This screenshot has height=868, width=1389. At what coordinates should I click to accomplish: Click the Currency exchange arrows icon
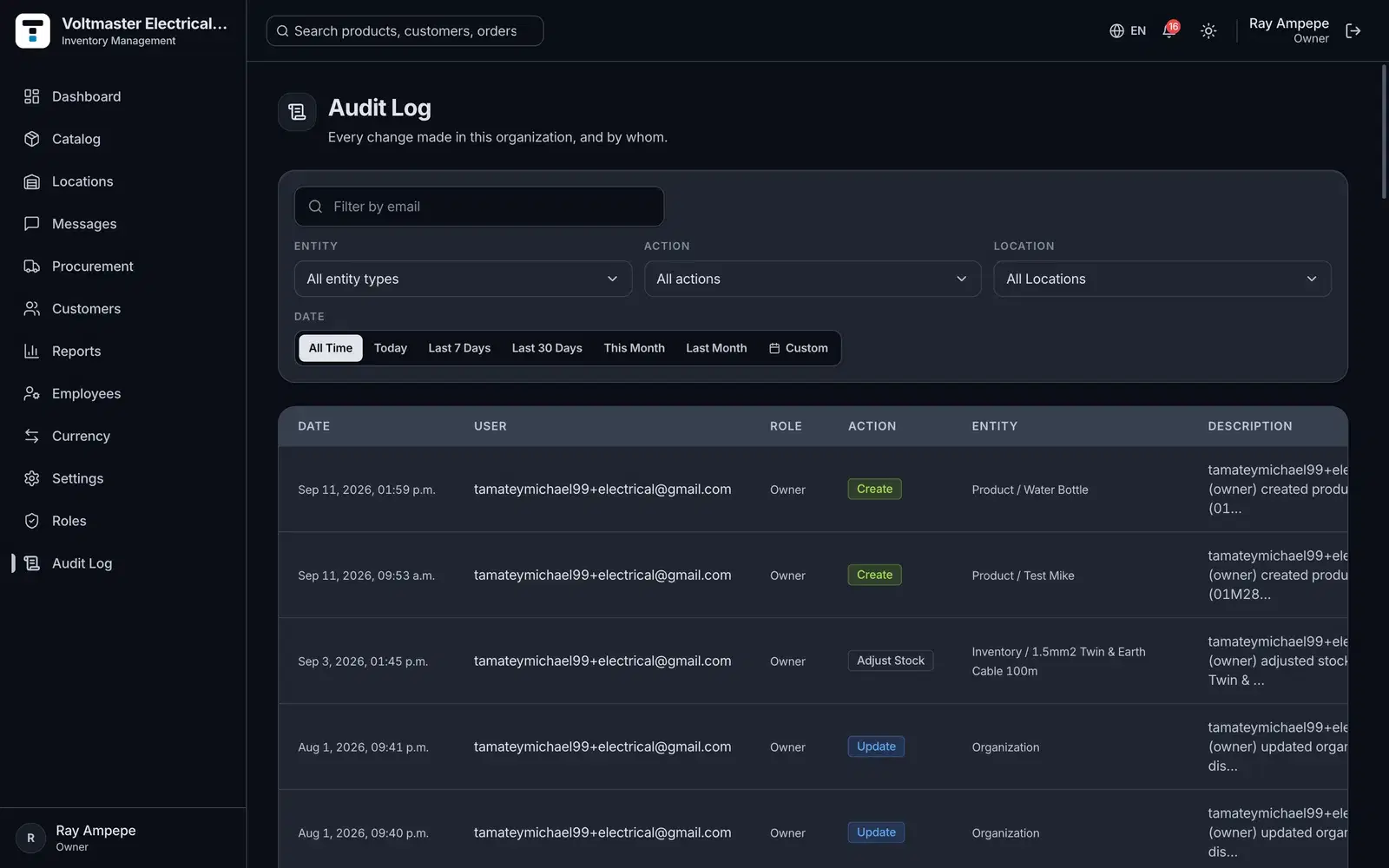32,436
